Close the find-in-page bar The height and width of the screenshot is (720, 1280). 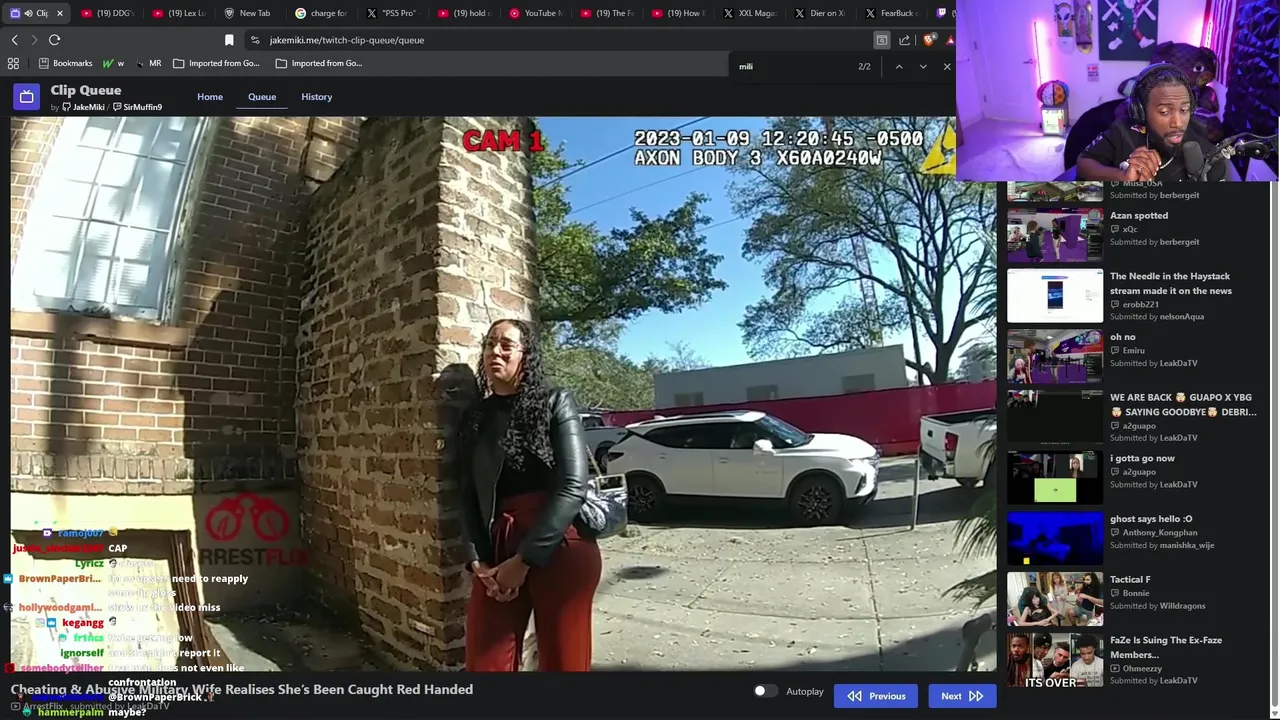pyautogui.click(x=947, y=66)
